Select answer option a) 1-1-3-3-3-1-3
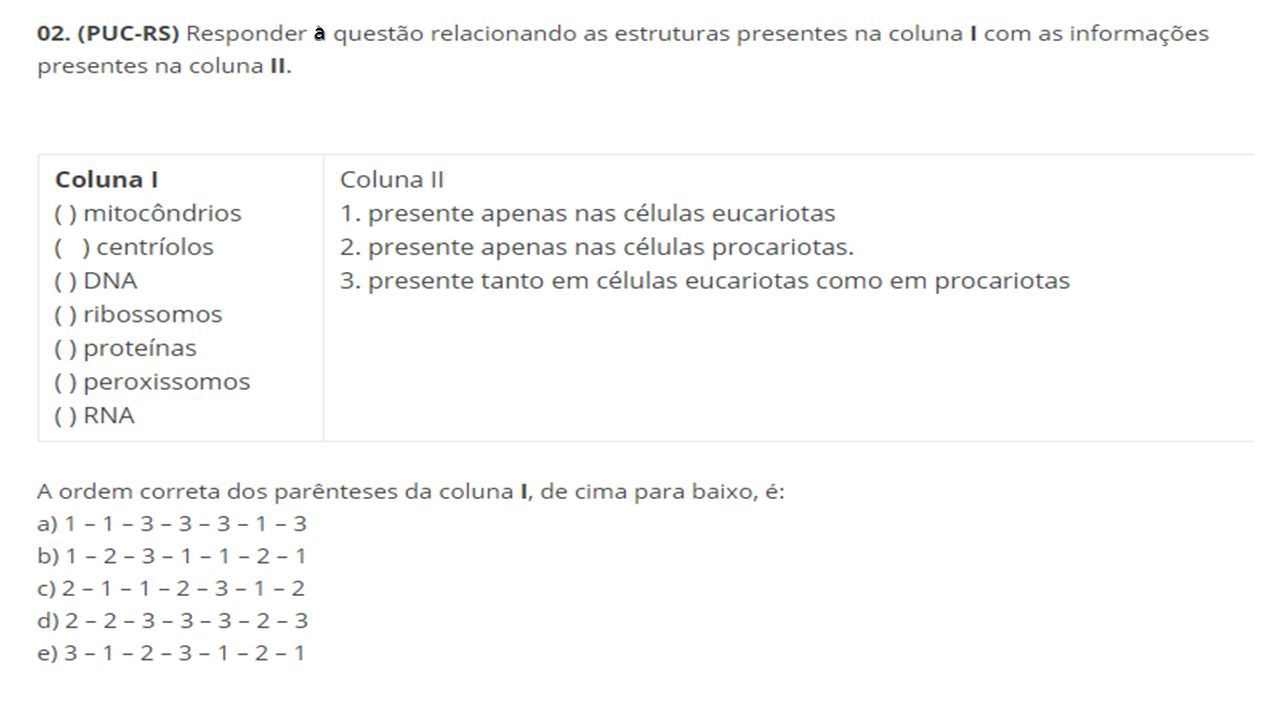 point(172,524)
